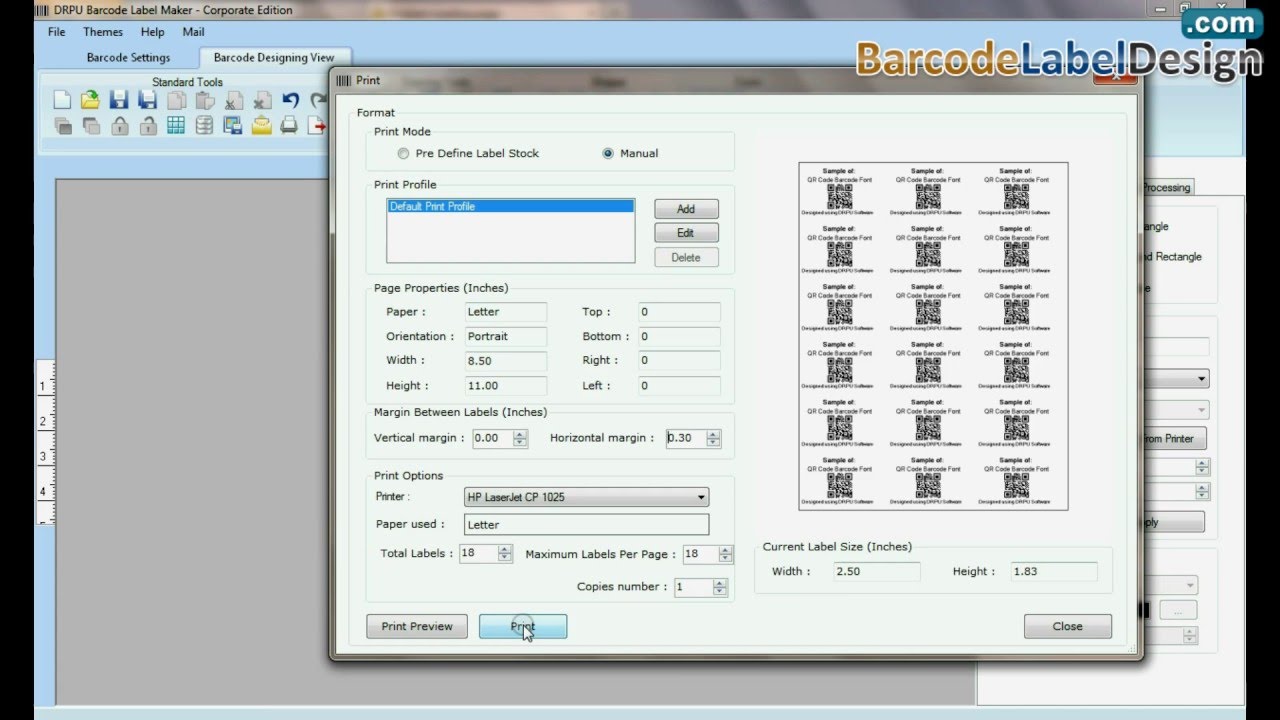Image resolution: width=1280 pixels, height=720 pixels.
Task: Click the Save As double-floppy icon
Action: click(x=148, y=100)
